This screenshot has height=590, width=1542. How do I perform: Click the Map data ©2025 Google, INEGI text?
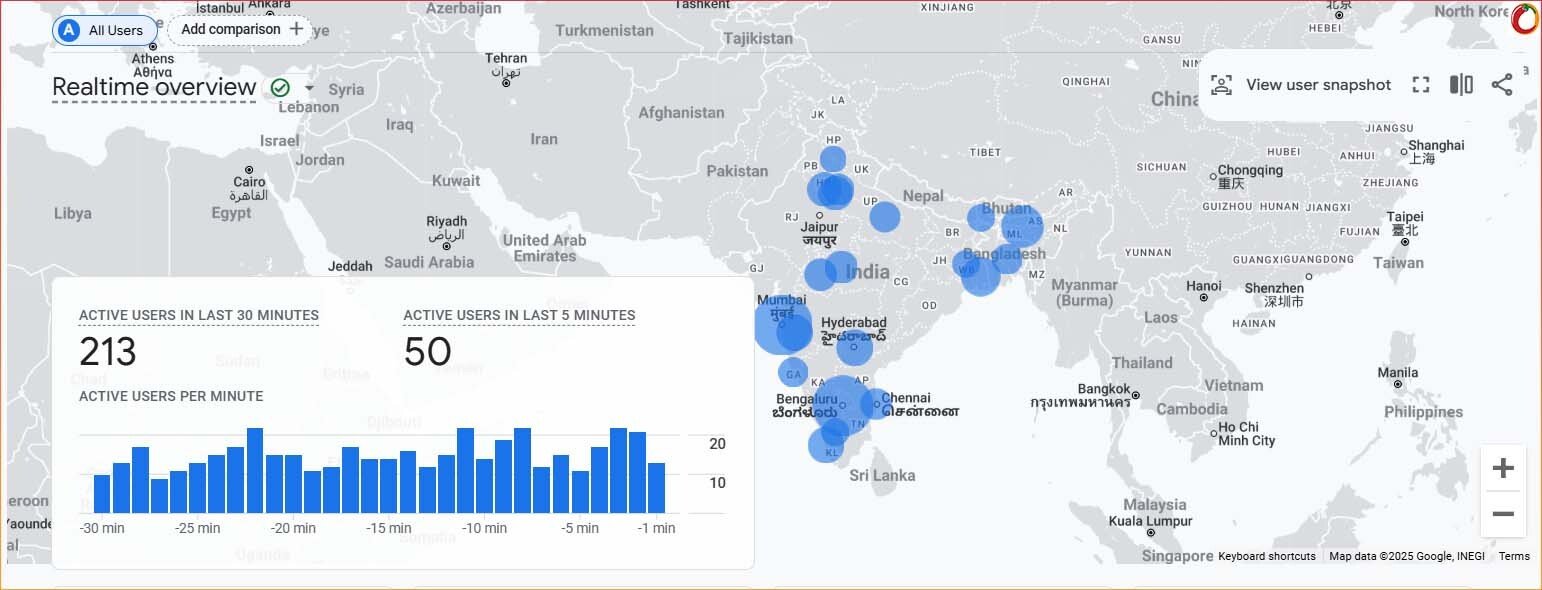click(x=1407, y=556)
